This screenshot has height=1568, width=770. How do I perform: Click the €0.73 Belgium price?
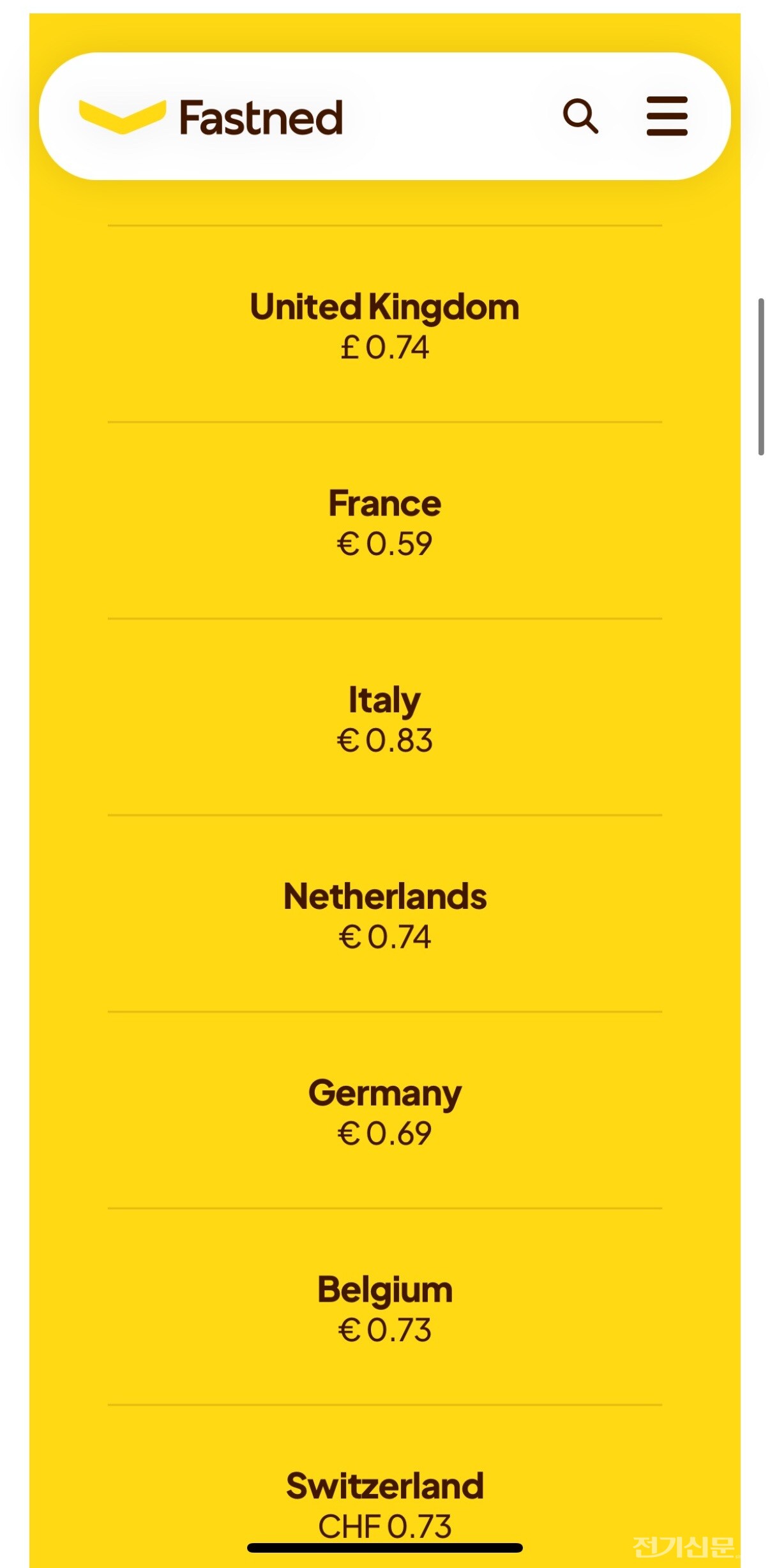click(x=384, y=1330)
